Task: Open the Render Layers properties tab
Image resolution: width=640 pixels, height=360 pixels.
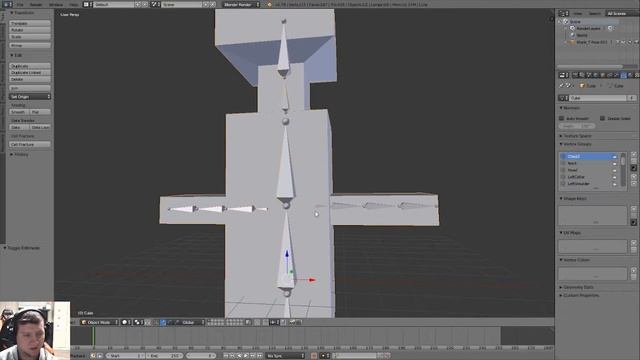Action: coord(582,75)
